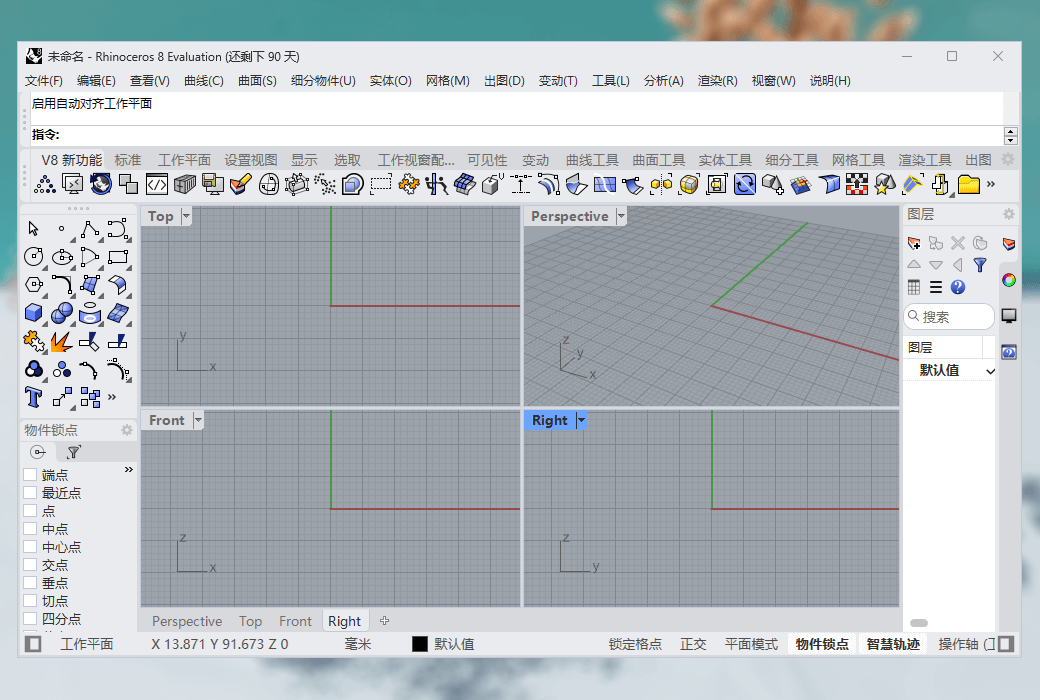Open the blue question mark help icon in layer panel
Screen dimensions: 1040x700
tap(957, 287)
